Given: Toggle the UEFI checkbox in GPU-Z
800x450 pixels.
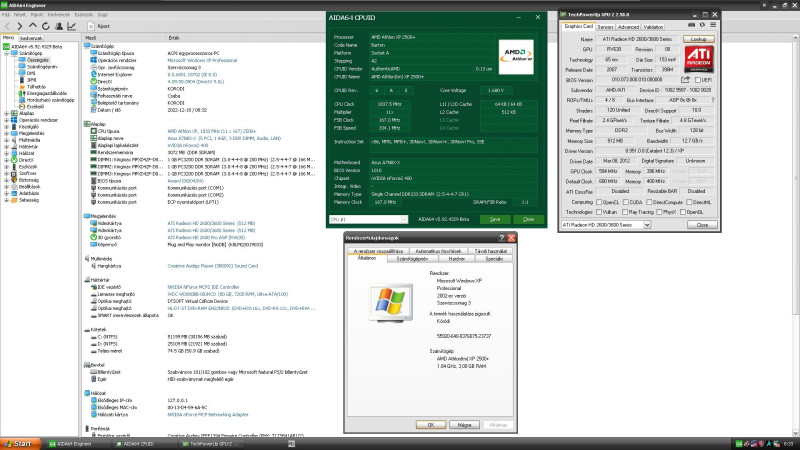Looking at the screenshot, I should point(697,80).
